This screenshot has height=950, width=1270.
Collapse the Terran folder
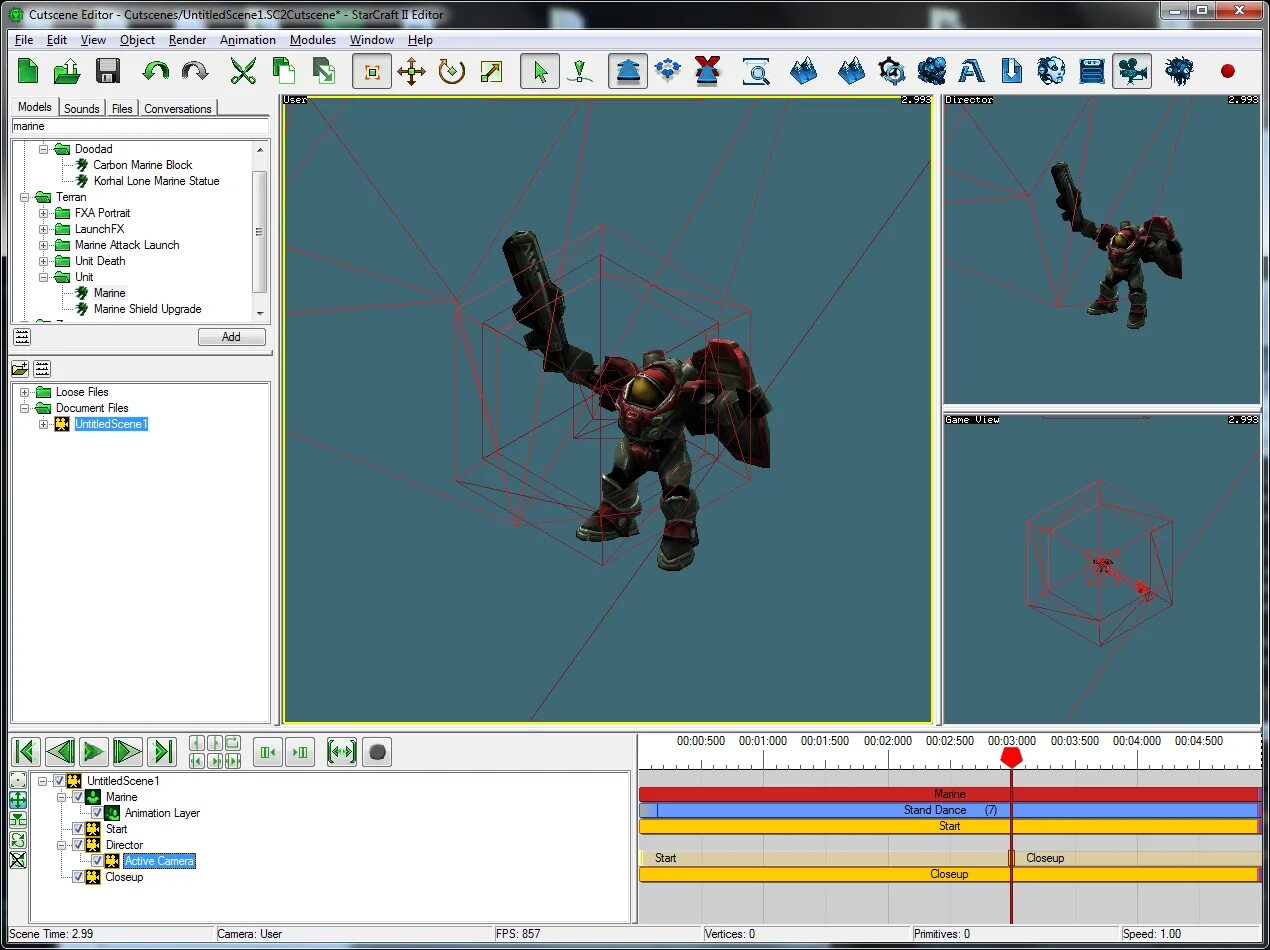[25, 197]
